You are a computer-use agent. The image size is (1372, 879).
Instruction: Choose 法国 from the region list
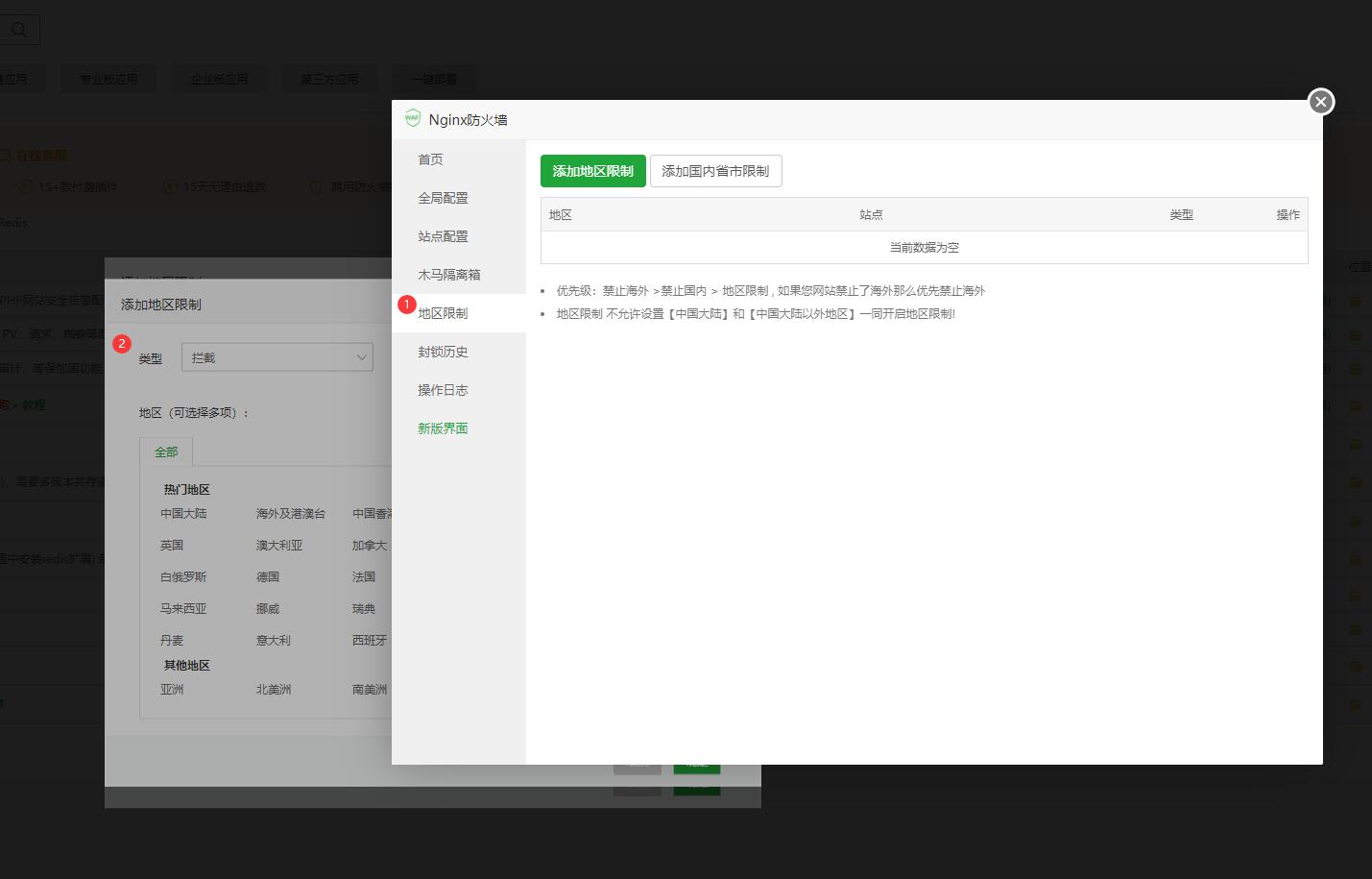[364, 577]
